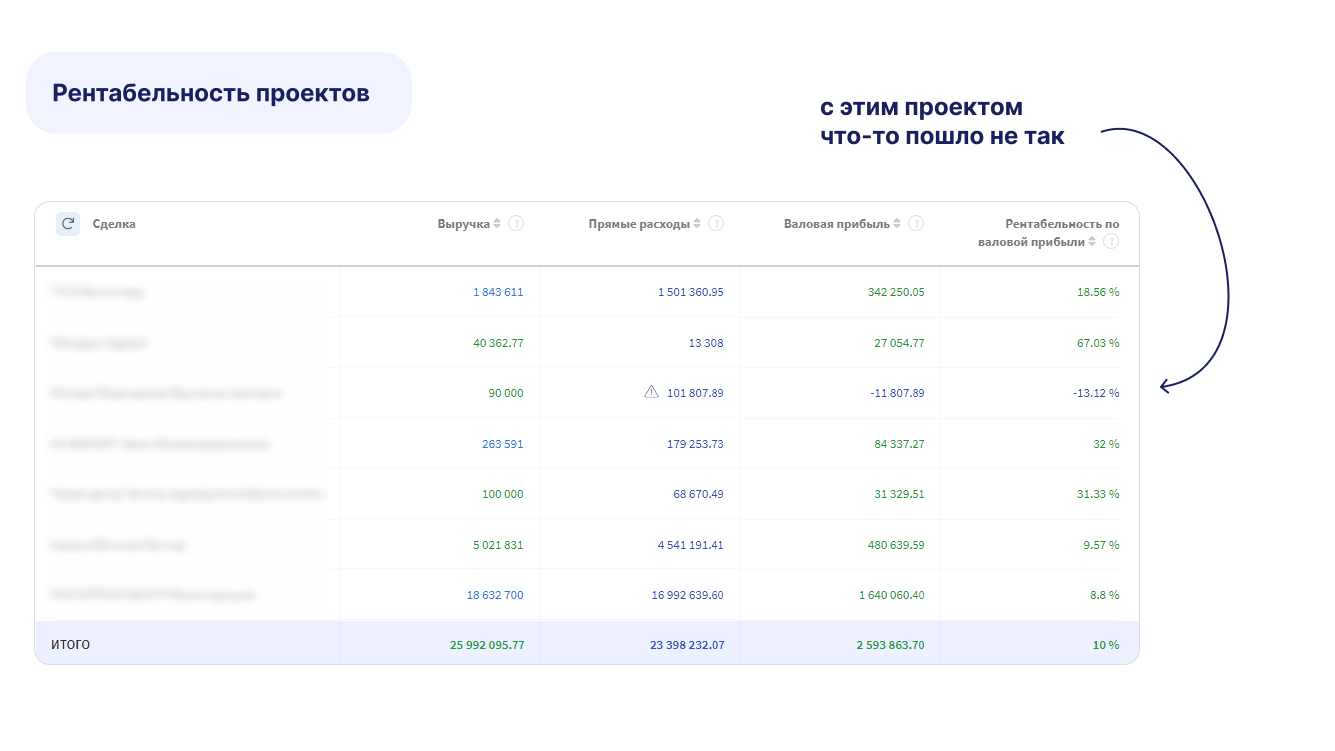This screenshot has height=751, width=1335.
Task: Click the Рентабельность проектов title badge
Action: [x=218, y=93]
